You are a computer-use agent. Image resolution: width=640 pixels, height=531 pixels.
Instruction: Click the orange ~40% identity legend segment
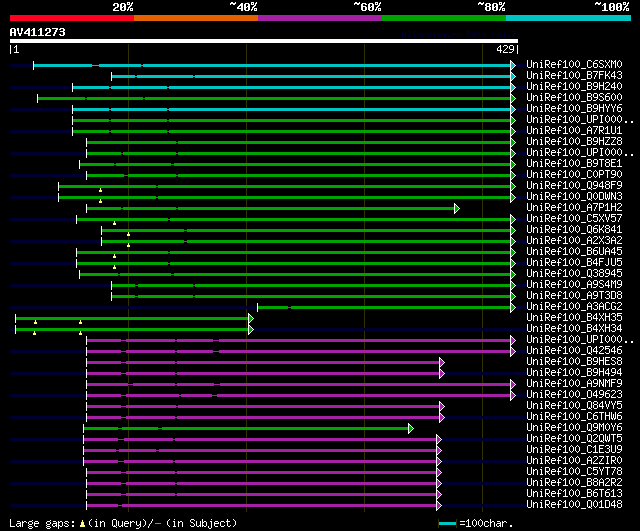tap(196, 18)
